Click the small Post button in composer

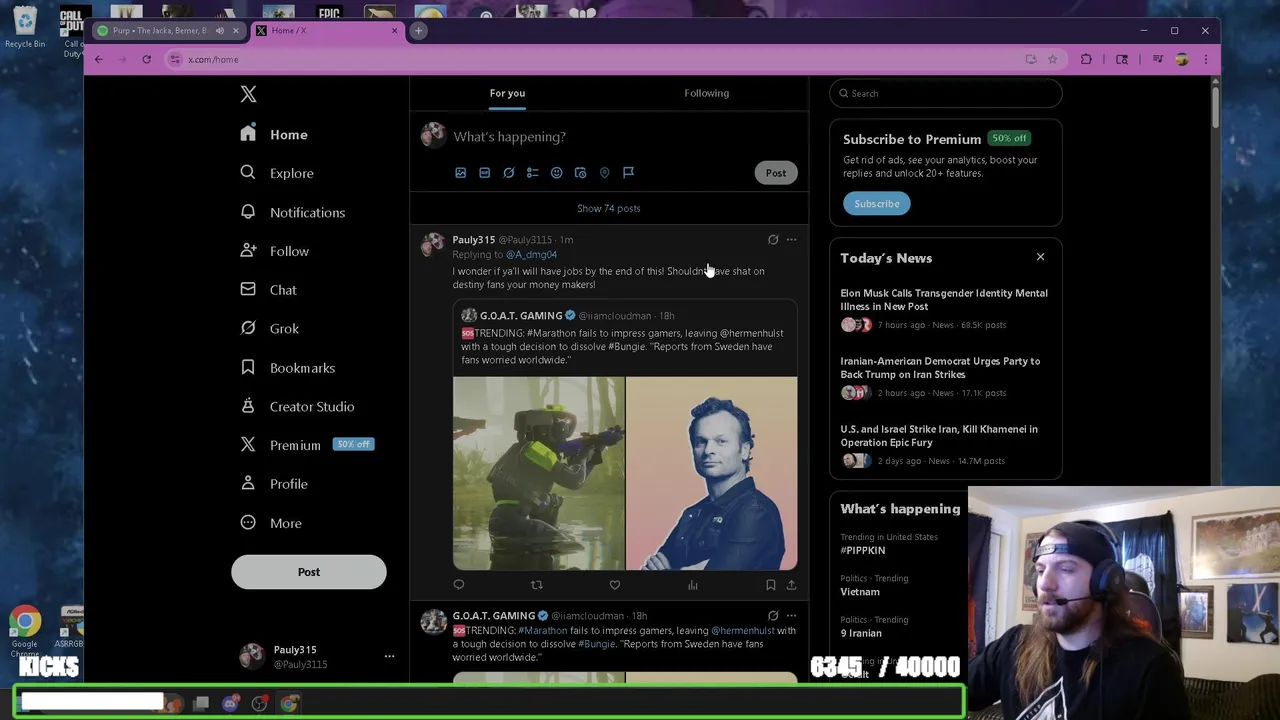[x=776, y=173]
